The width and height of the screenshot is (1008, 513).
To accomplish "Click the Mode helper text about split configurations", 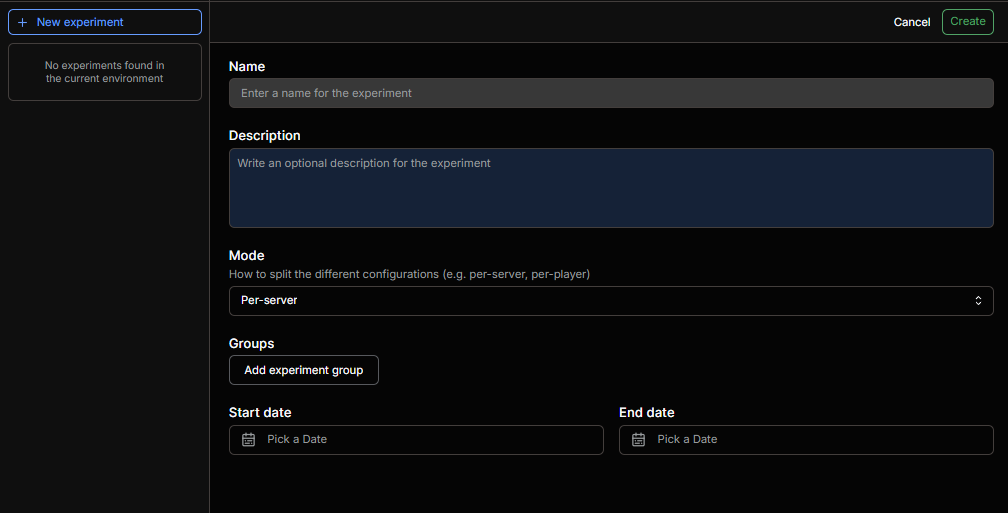I will (410, 274).
